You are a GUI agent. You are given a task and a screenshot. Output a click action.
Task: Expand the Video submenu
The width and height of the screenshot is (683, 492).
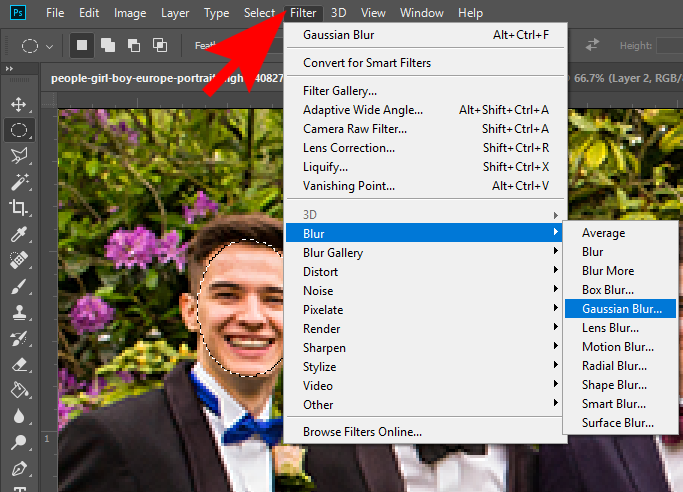pyautogui.click(x=424, y=386)
